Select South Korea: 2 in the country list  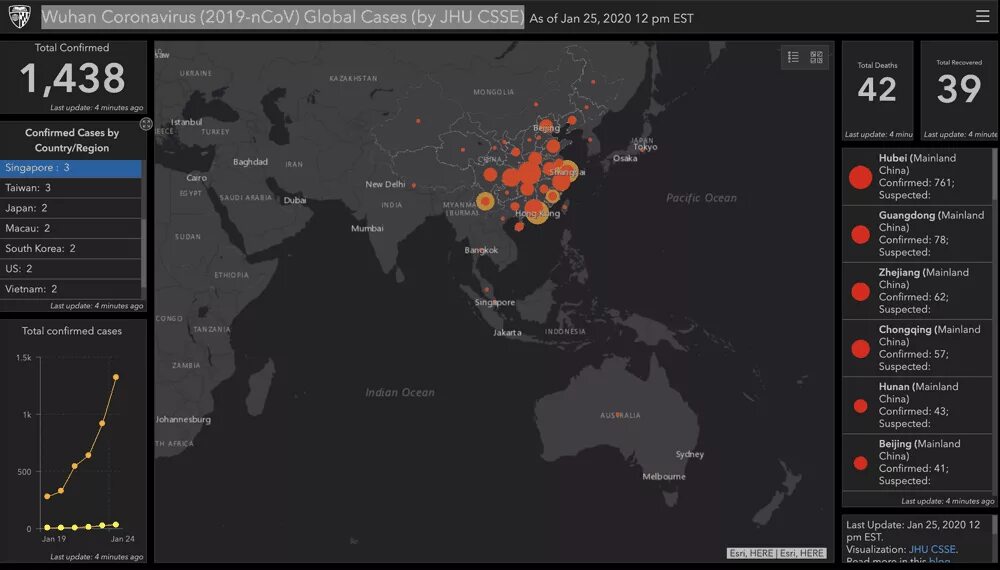click(71, 249)
